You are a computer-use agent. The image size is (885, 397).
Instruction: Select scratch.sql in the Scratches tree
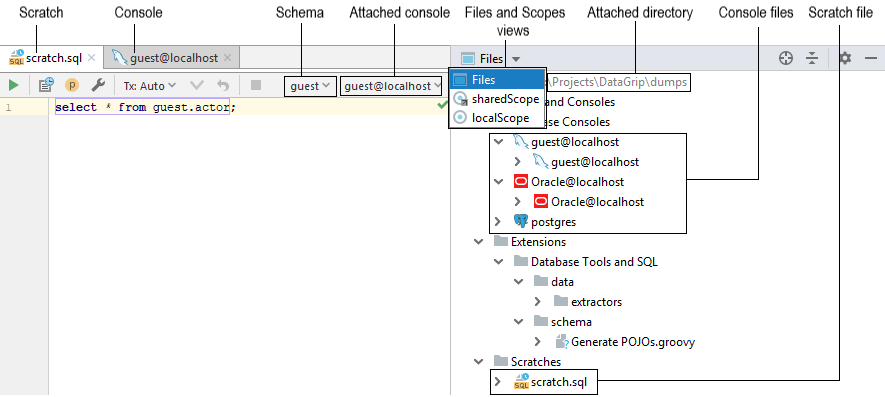[550, 382]
